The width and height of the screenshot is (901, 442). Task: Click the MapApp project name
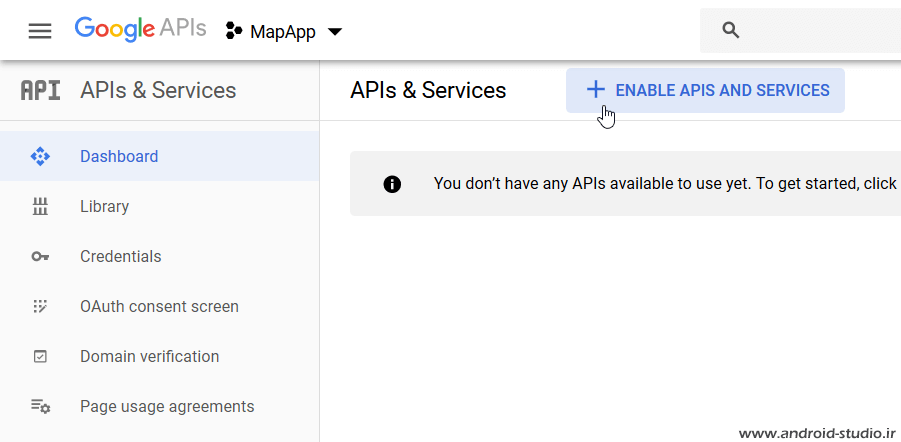[x=283, y=32]
